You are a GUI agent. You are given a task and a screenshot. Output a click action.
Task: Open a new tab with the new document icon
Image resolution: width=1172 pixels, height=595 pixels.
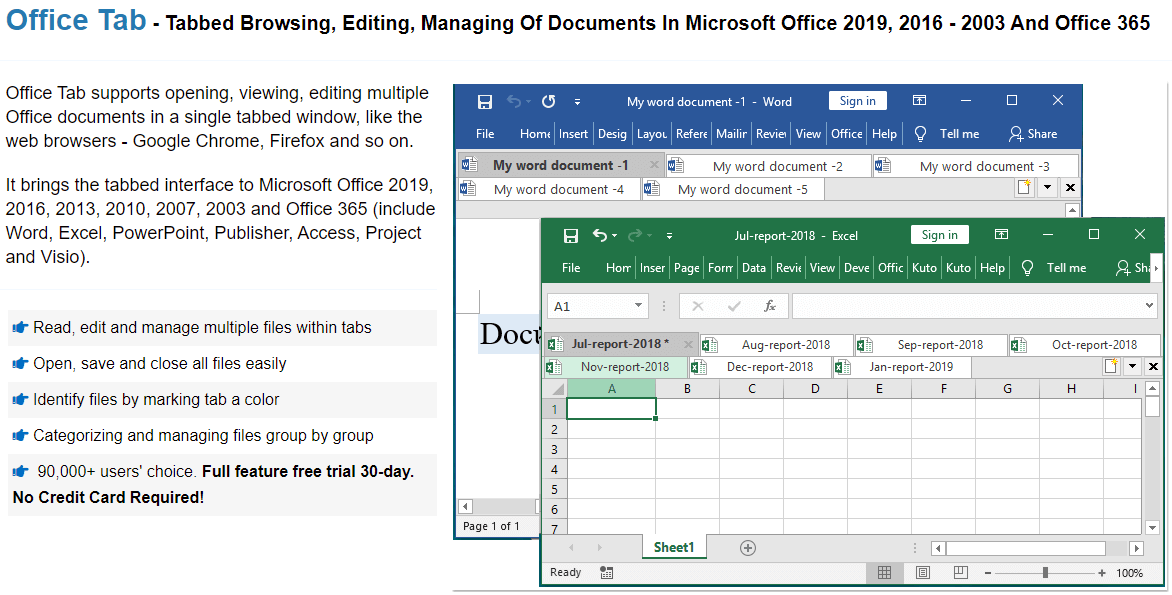(x=1024, y=187)
